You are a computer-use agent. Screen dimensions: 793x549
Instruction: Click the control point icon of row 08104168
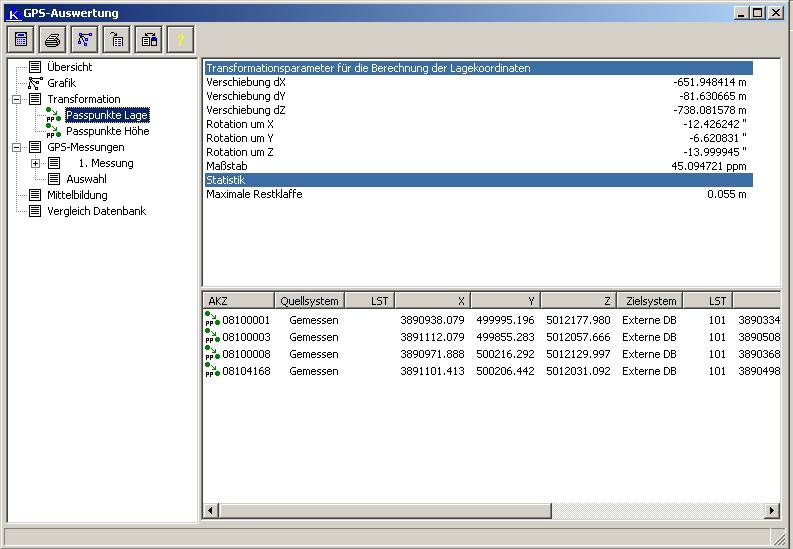click(x=211, y=371)
